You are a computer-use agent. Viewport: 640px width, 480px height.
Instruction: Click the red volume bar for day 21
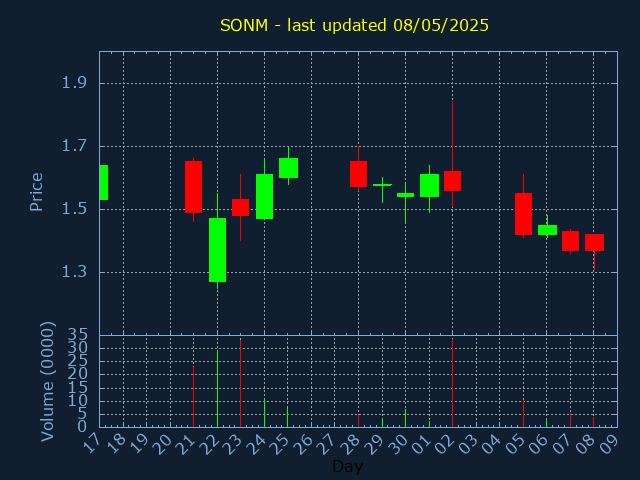(193, 397)
